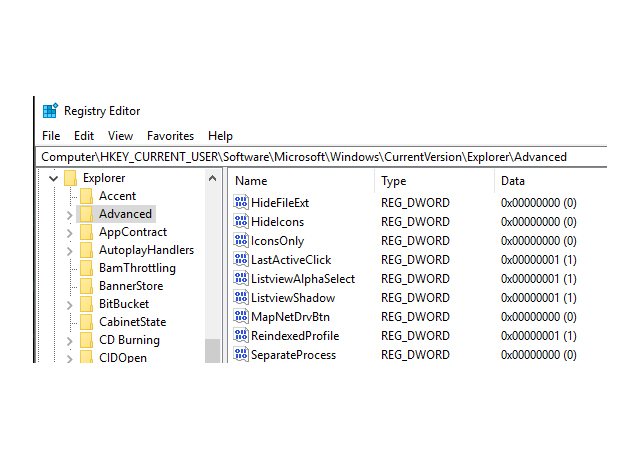Open the View menu
This screenshot has height=460, width=640.
coord(120,136)
